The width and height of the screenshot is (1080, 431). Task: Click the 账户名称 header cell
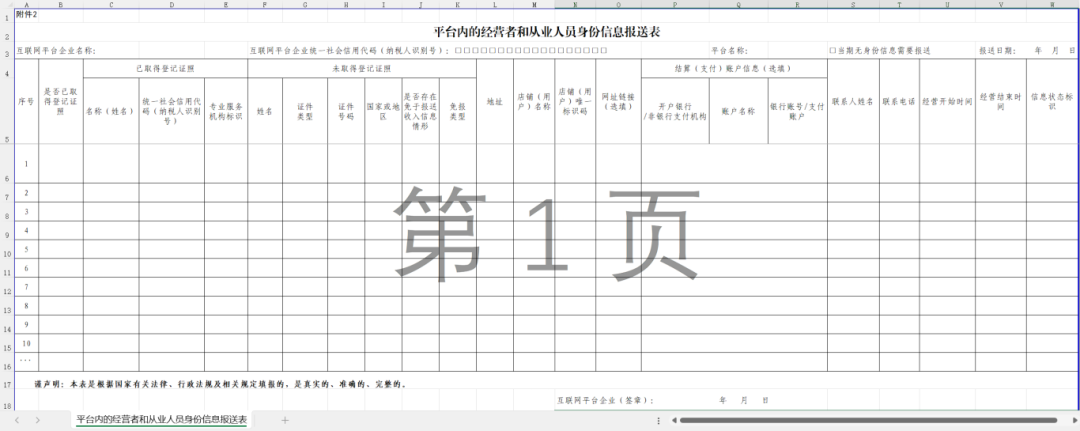tap(738, 110)
